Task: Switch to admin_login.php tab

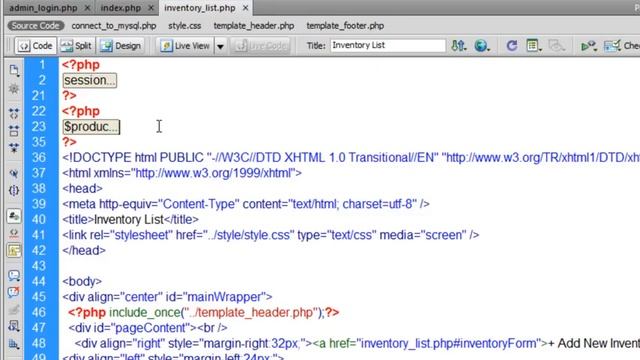Action: [x=43, y=8]
